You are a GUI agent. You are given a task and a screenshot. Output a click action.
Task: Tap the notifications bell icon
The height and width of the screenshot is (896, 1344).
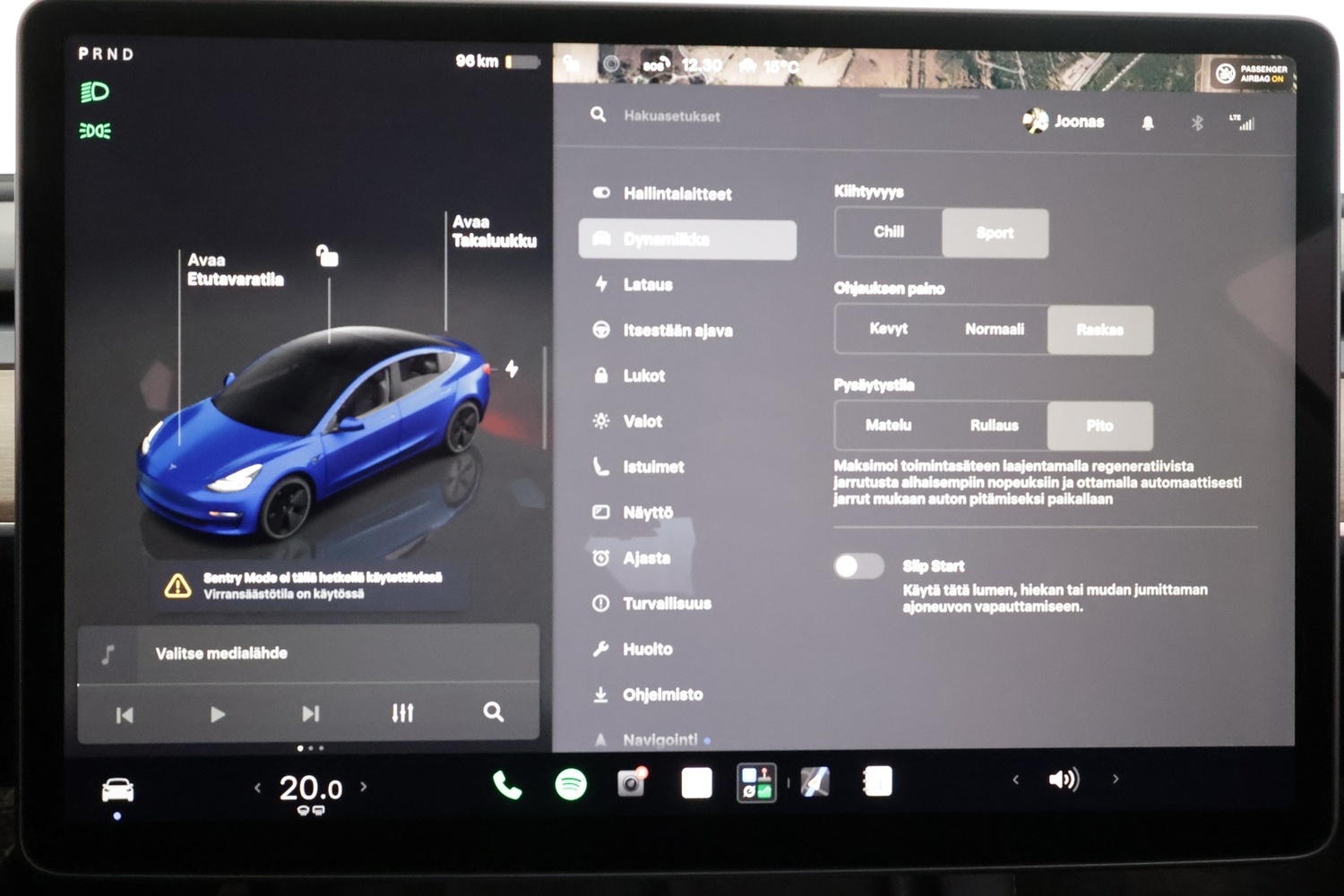click(1148, 123)
